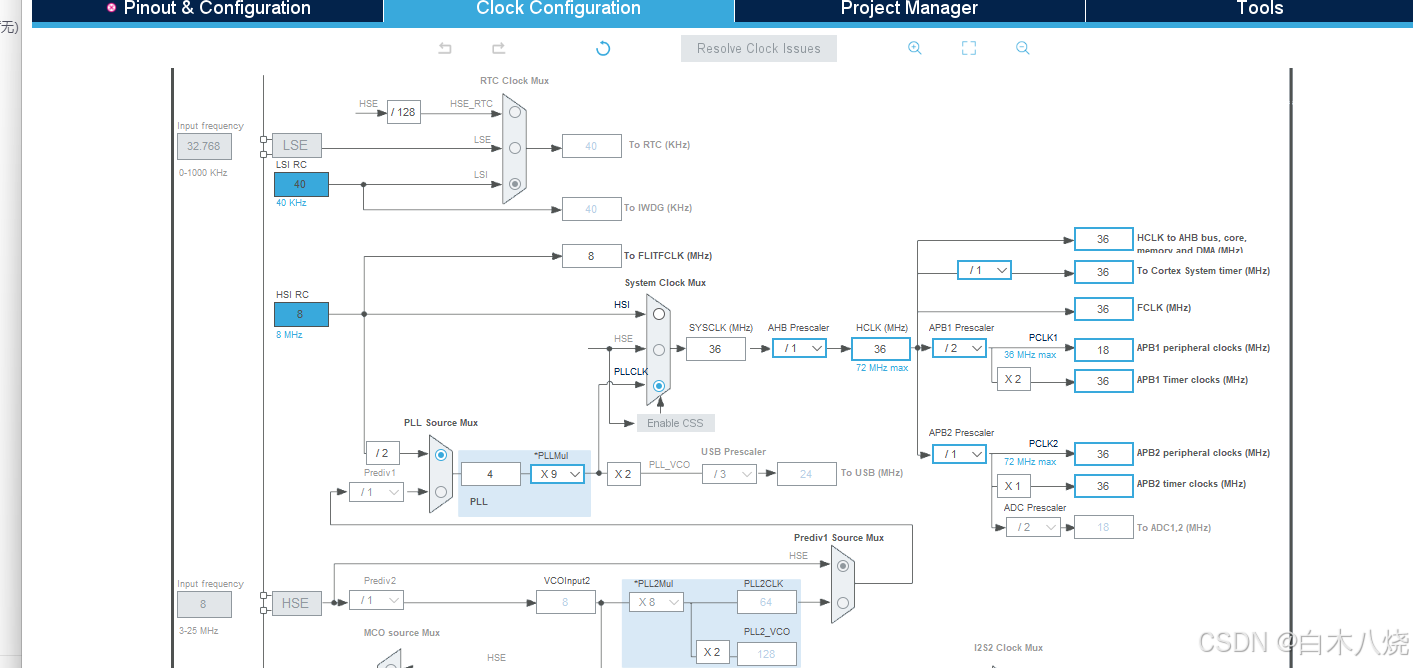Select LSE in the RTC Clock Mux
Viewport: 1413px width, 668px height.
515,148
